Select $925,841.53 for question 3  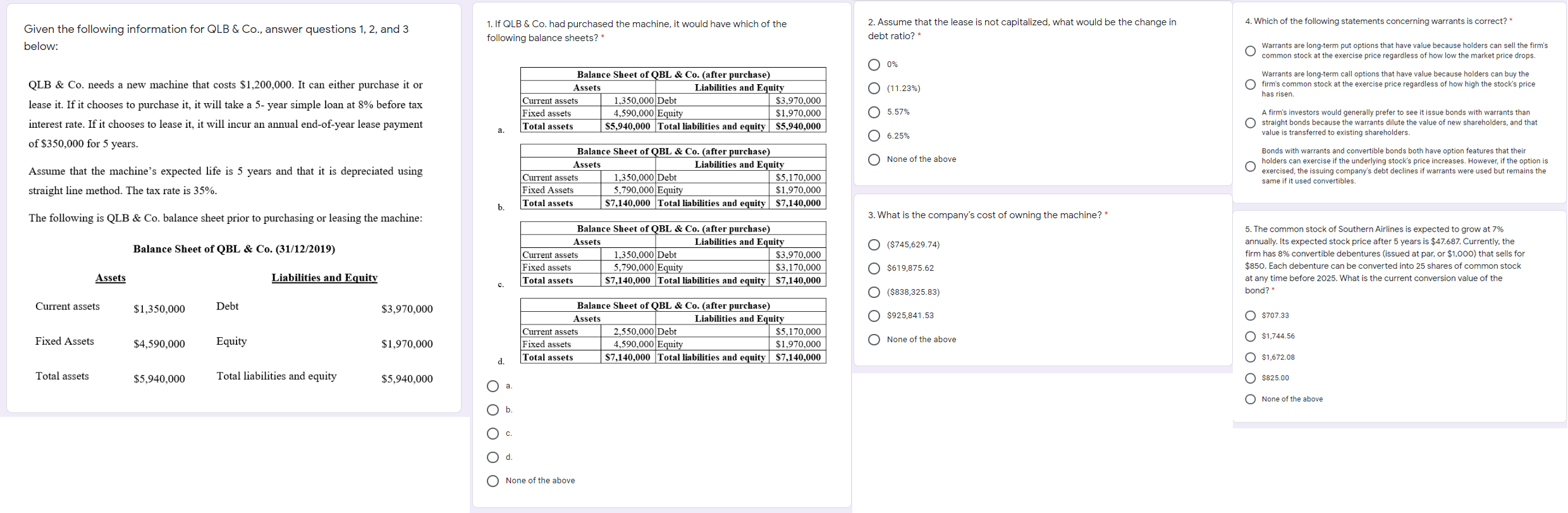(x=874, y=316)
